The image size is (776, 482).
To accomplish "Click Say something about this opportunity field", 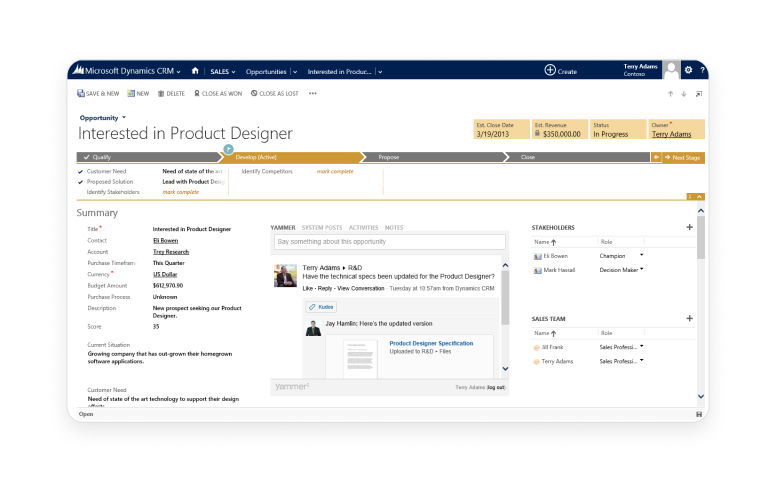I will tap(389, 241).
